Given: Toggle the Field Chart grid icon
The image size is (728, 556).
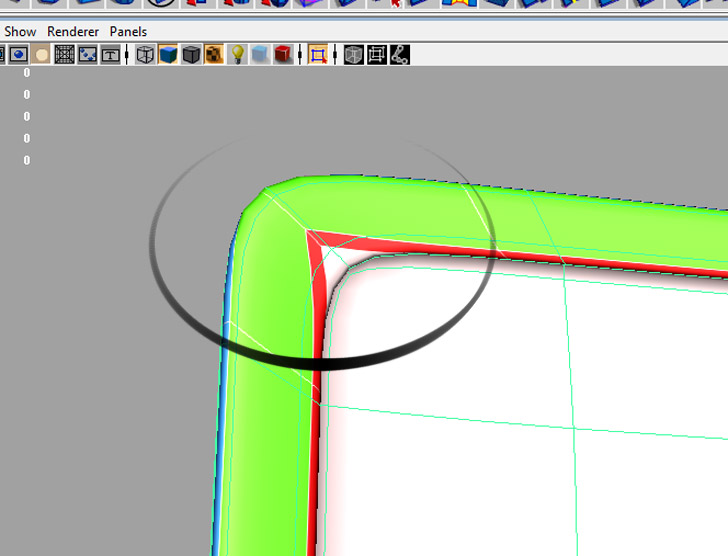Looking at the screenshot, I should coord(65,55).
